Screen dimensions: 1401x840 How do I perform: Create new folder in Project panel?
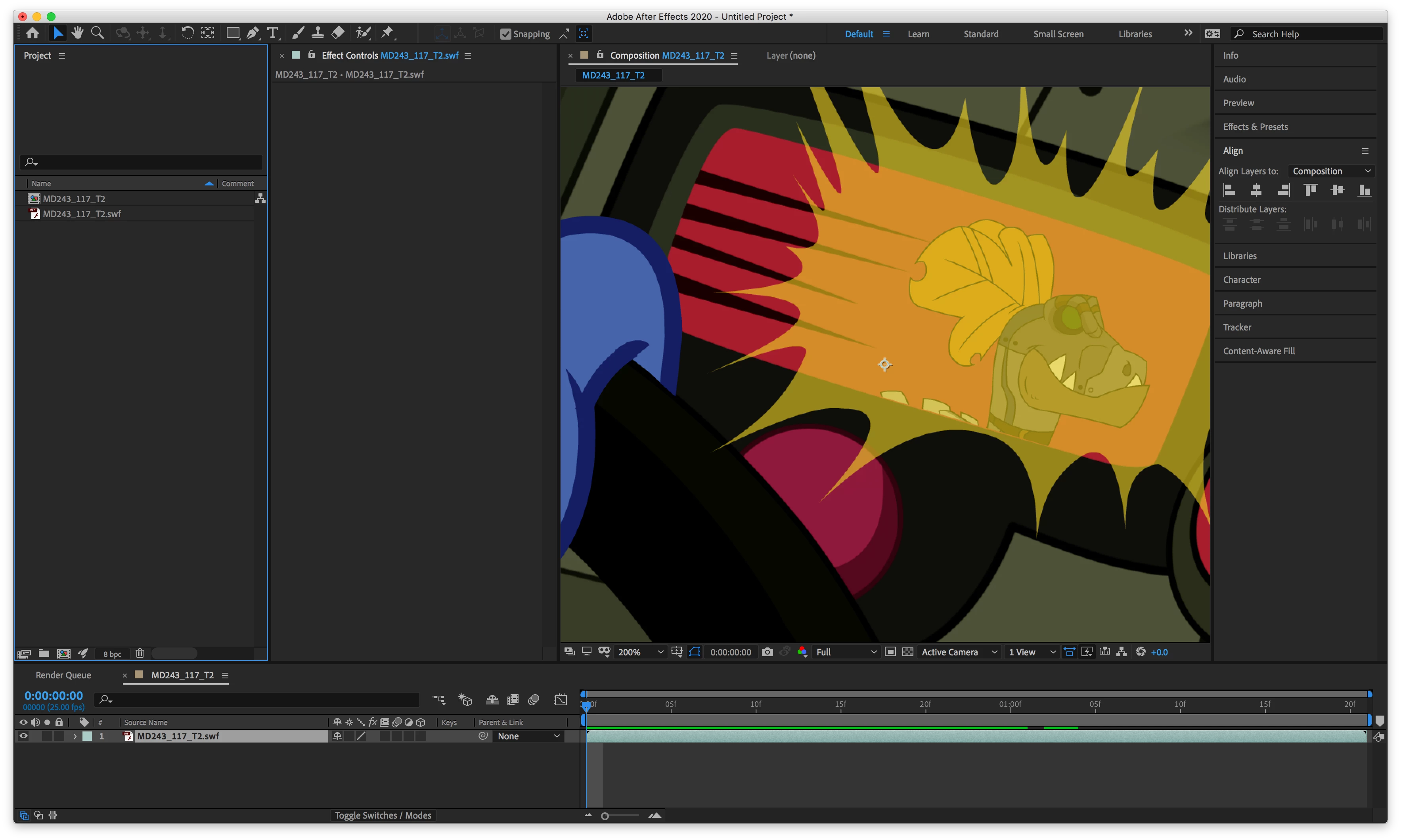(x=44, y=654)
